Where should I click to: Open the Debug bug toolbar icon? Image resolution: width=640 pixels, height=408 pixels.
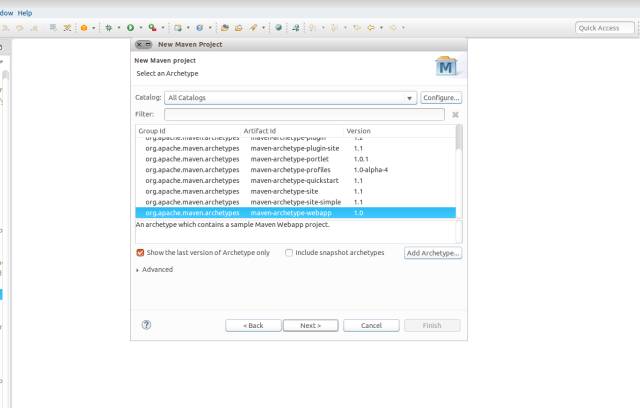(109, 28)
